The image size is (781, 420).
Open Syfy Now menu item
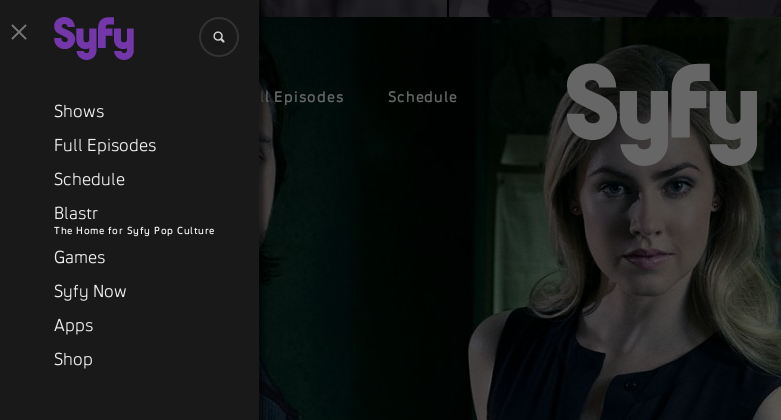coord(90,291)
